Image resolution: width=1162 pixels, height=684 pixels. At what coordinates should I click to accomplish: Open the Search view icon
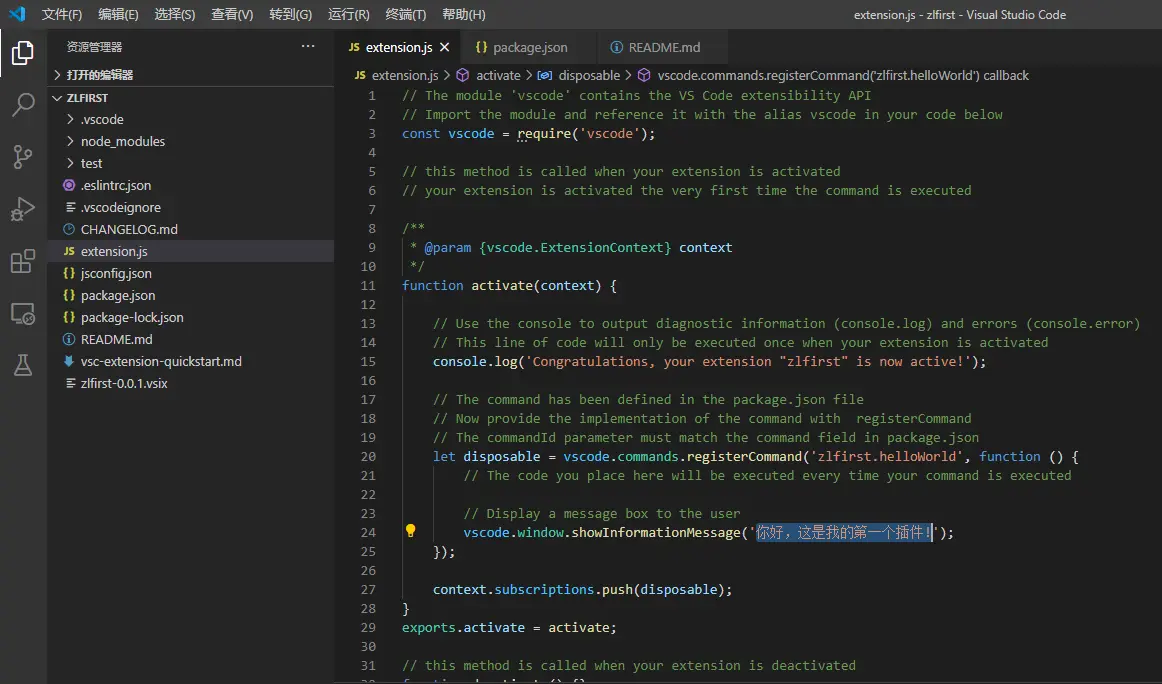click(x=22, y=104)
